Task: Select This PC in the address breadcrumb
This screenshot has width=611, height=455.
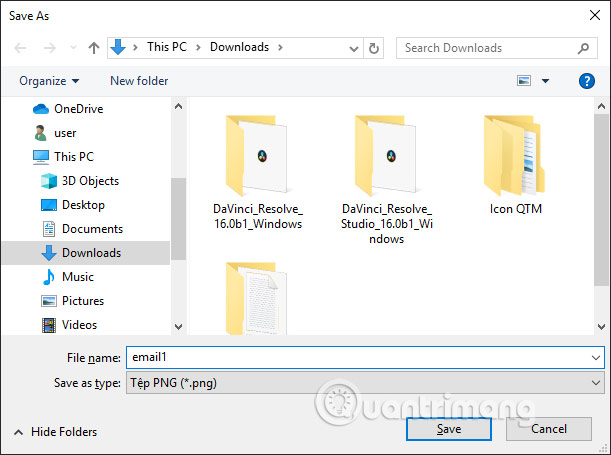Action: pyautogui.click(x=167, y=47)
